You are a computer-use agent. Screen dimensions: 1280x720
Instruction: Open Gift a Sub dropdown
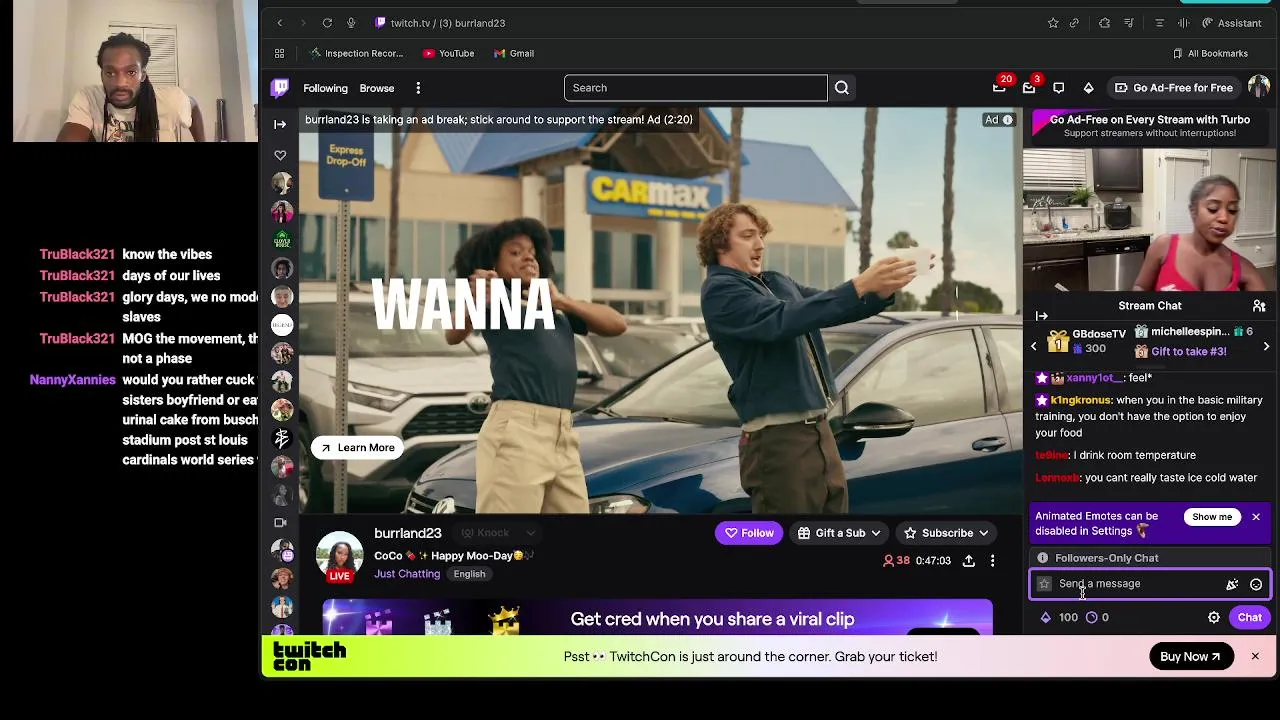point(838,533)
